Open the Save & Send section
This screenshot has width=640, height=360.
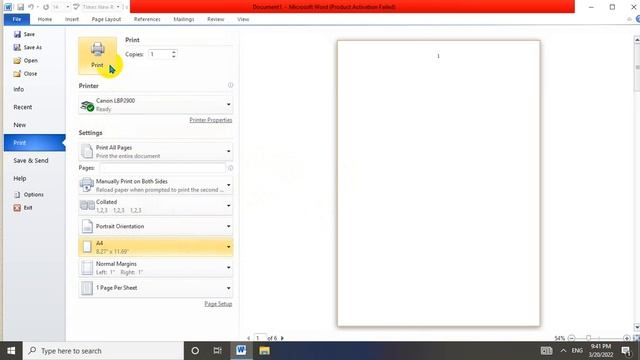[31, 160]
